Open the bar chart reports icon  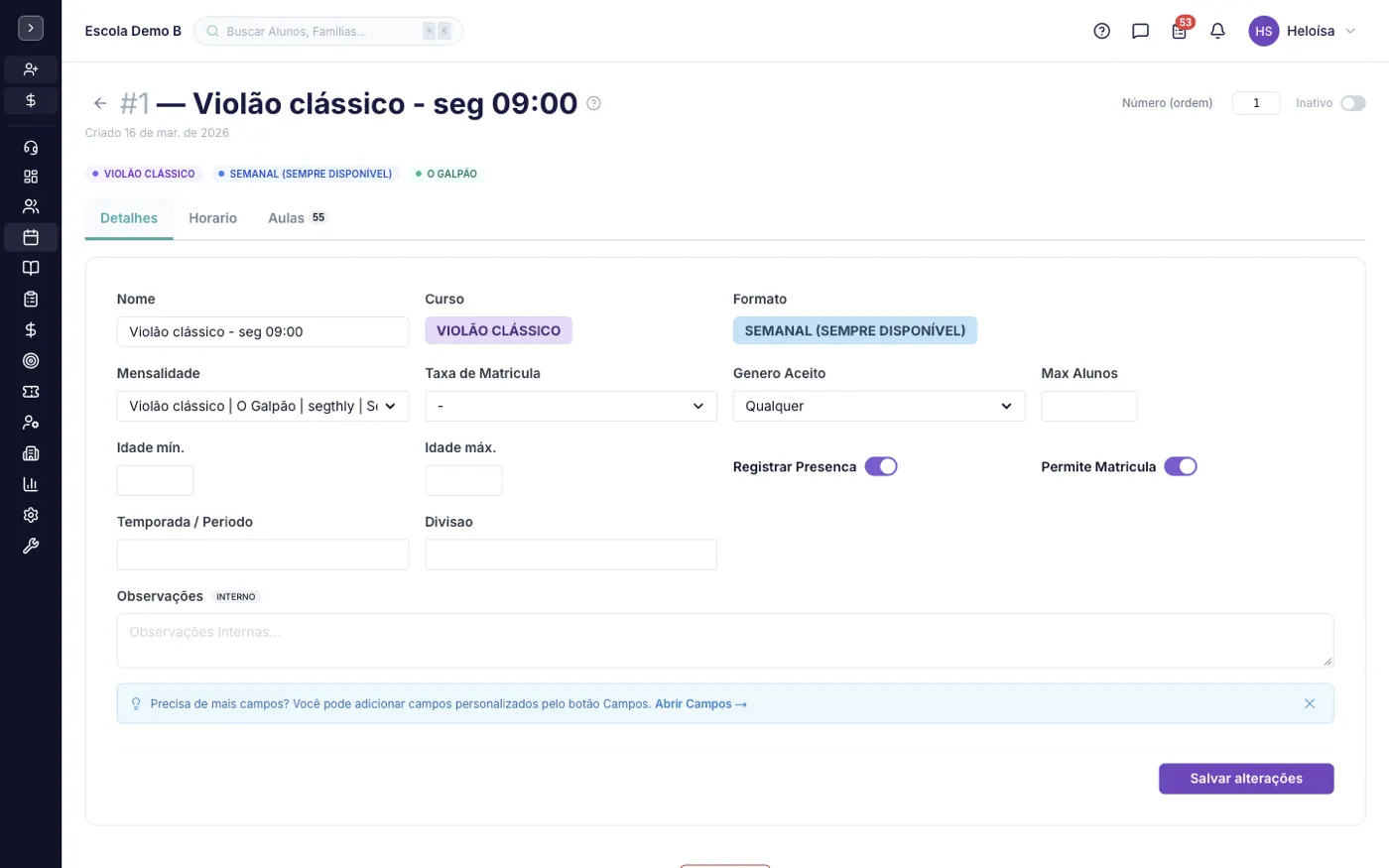31,484
